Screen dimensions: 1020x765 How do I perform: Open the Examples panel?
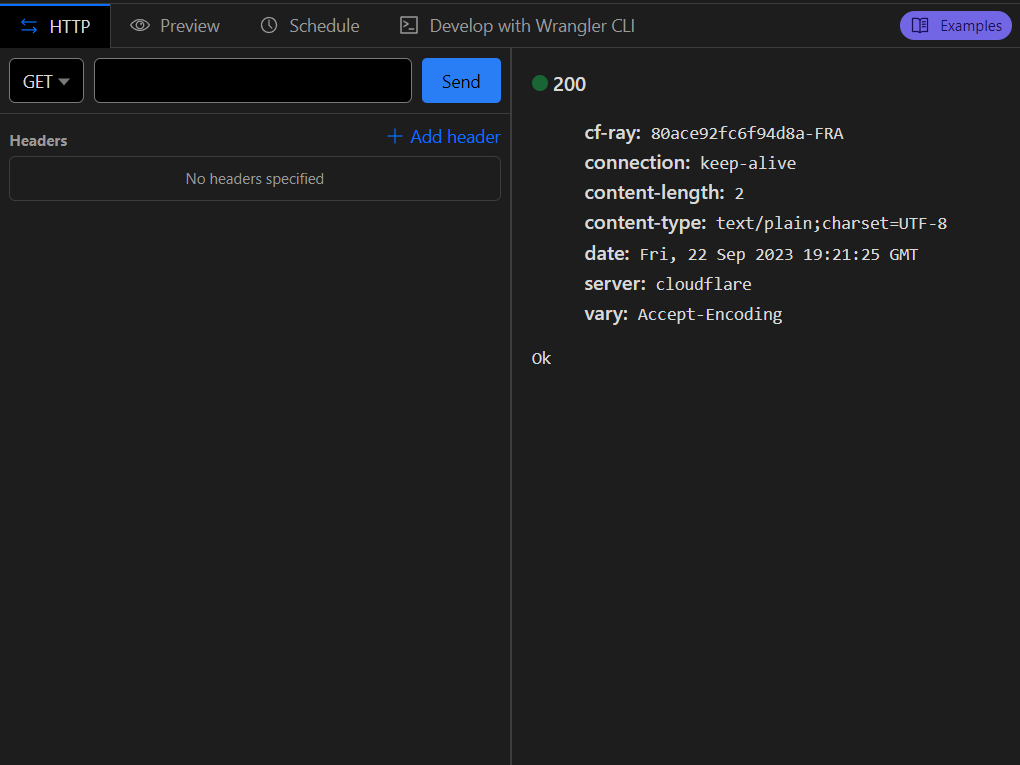tap(955, 25)
